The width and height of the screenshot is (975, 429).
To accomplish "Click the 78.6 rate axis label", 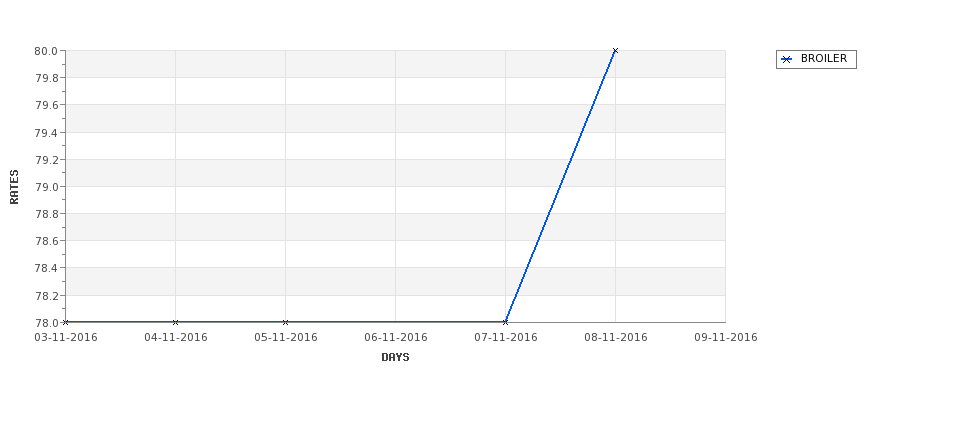I will 46,241.
